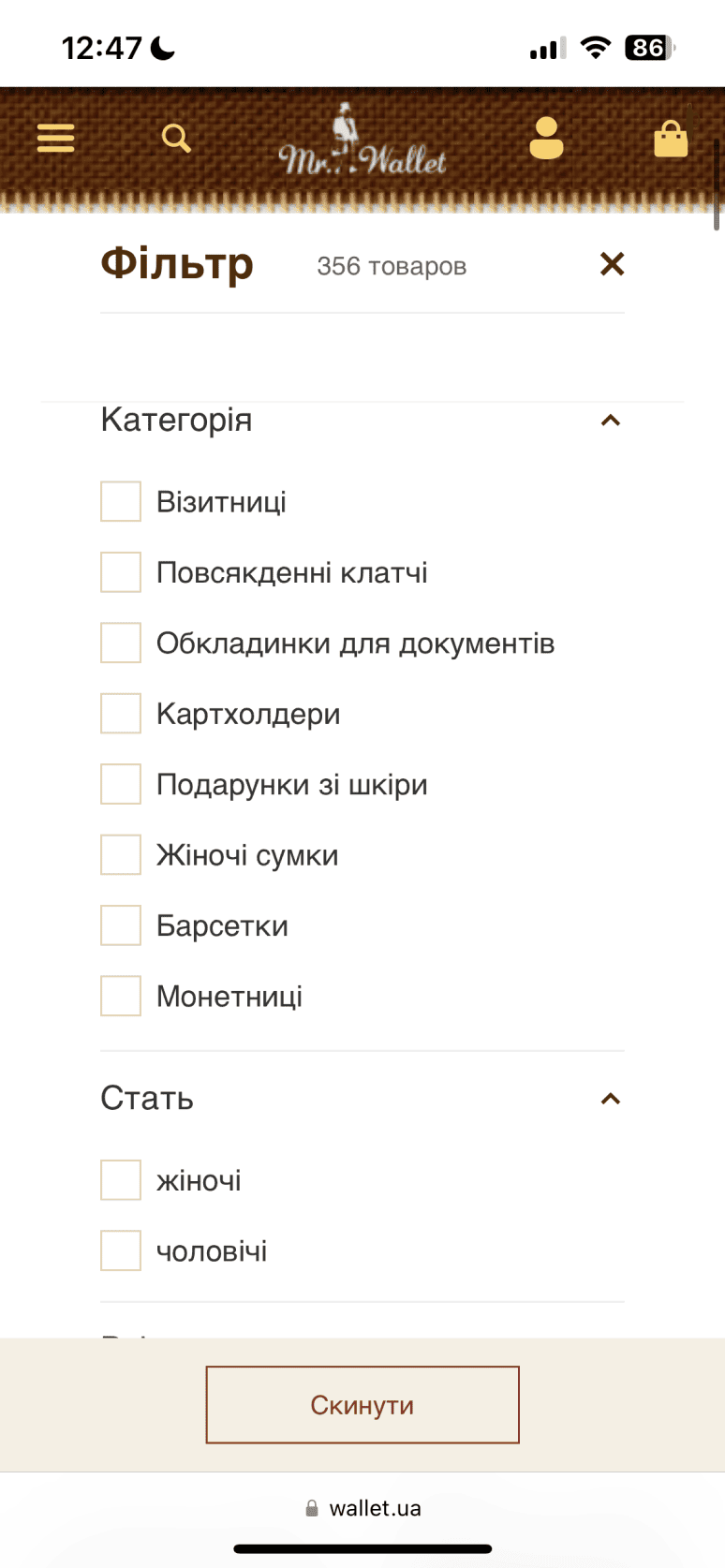Collapse the Стать section chevron
This screenshot has width=725, height=1568.
(x=611, y=1099)
